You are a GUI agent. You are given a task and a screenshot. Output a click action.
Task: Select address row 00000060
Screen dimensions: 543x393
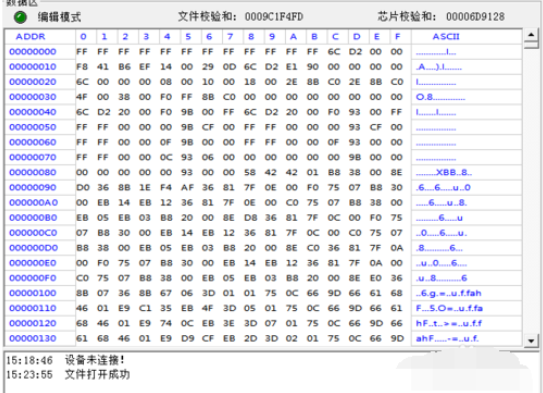coord(33,142)
